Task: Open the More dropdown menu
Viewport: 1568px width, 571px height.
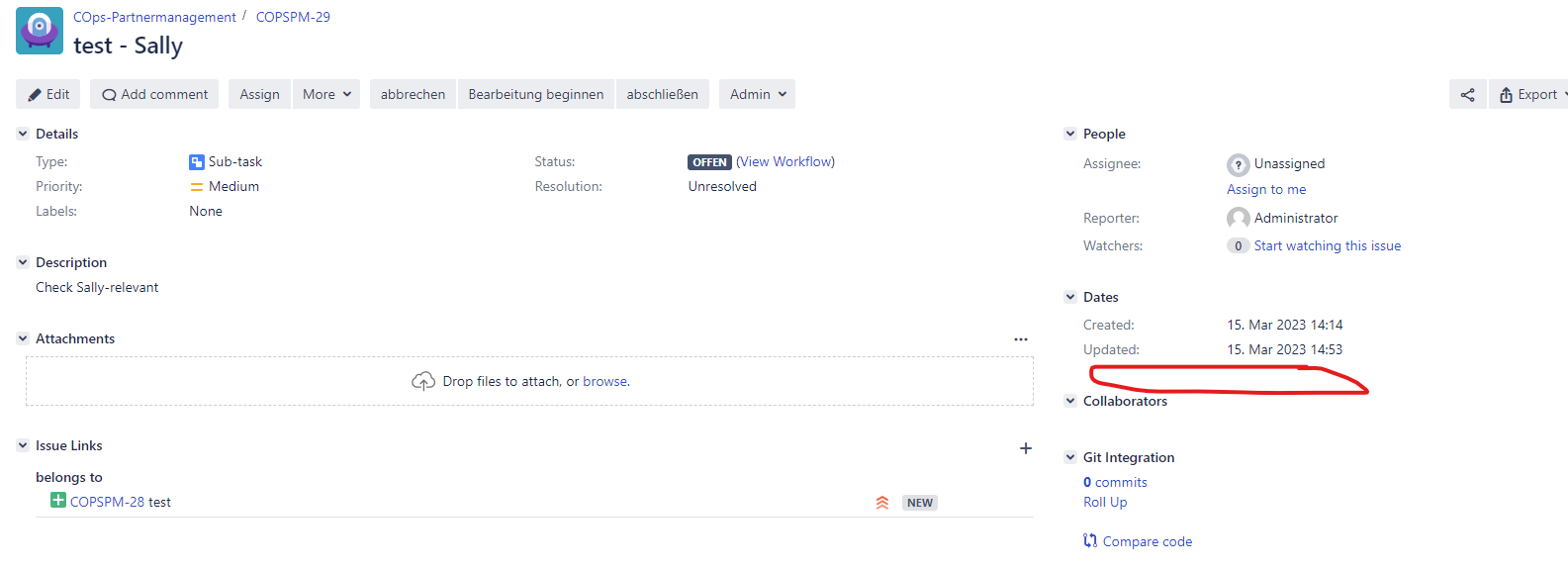Action: click(326, 95)
